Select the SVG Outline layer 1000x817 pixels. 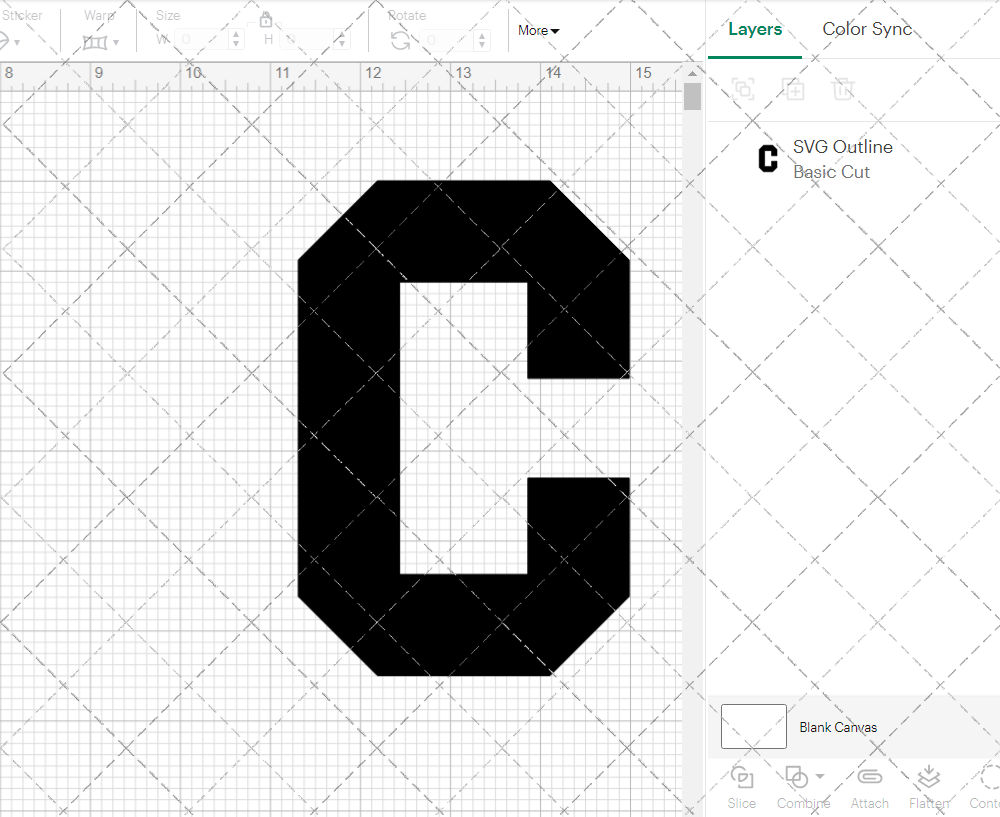coord(853,159)
